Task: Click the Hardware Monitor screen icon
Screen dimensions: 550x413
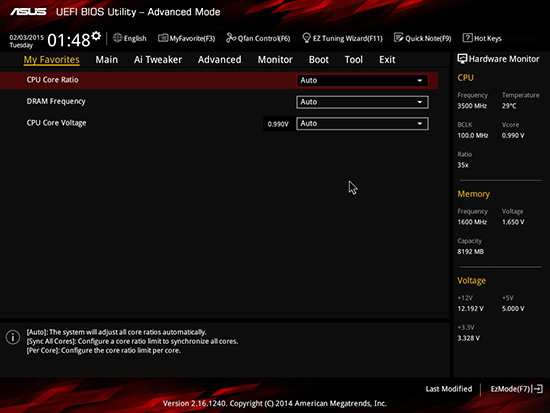Action: (462, 59)
